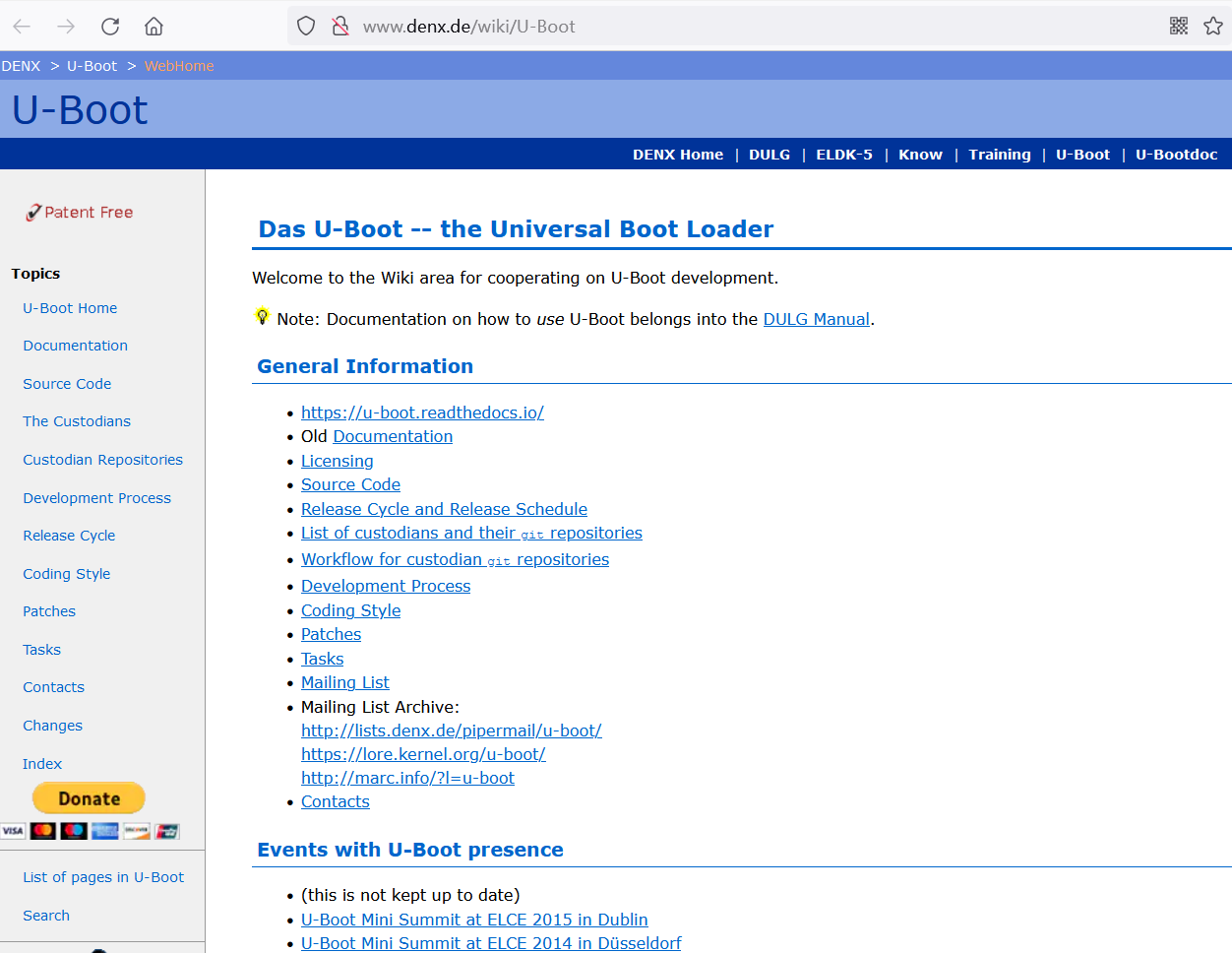Generate a QR code for this page
This screenshot has width=1232, height=953.
[1178, 26]
